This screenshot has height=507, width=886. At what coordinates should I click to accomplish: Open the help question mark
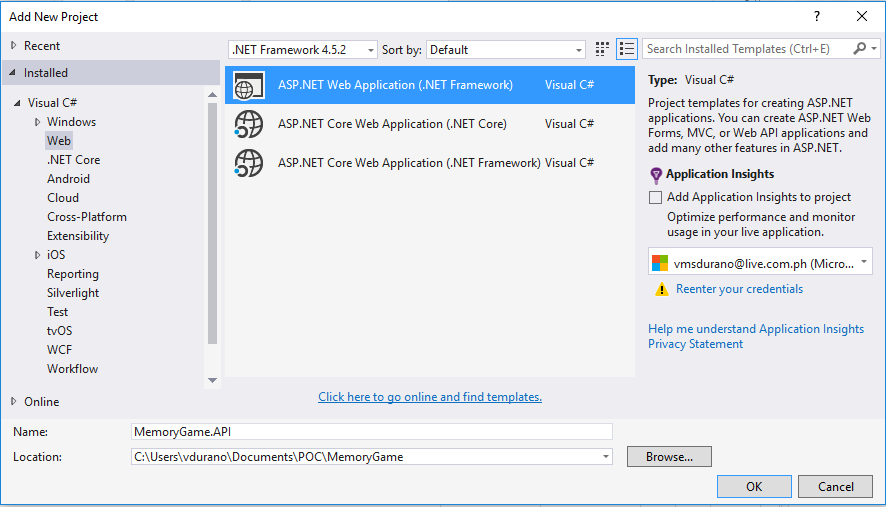click(816, 16)
